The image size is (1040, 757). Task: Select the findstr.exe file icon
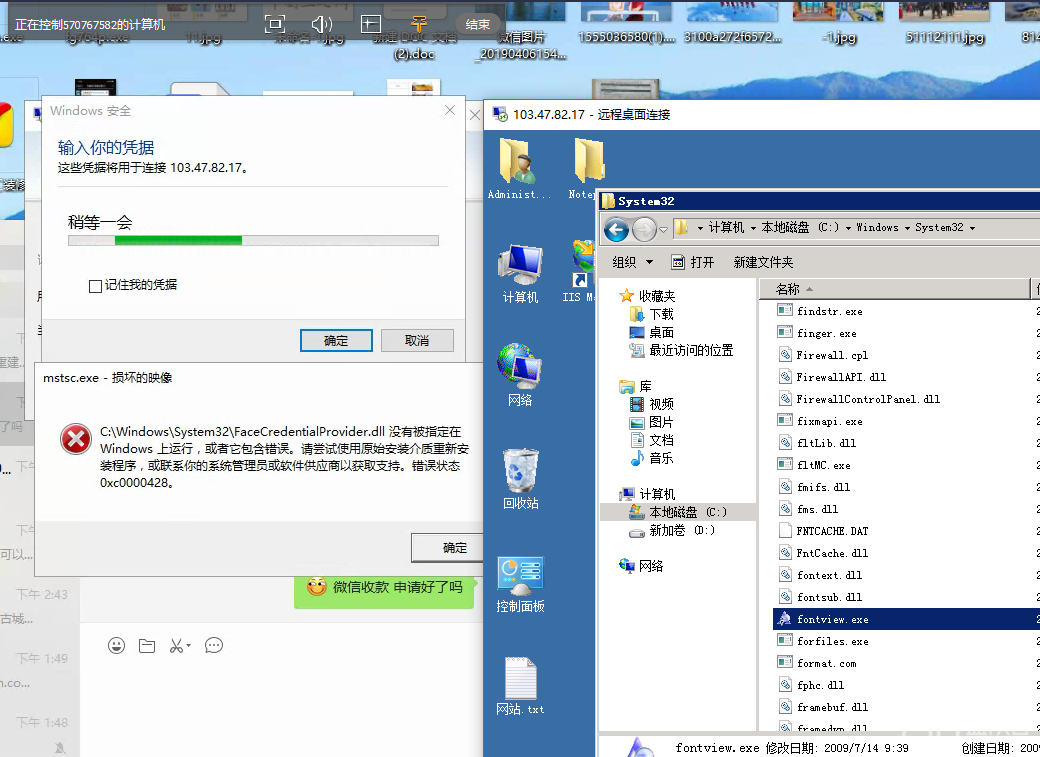coord(785,310)
